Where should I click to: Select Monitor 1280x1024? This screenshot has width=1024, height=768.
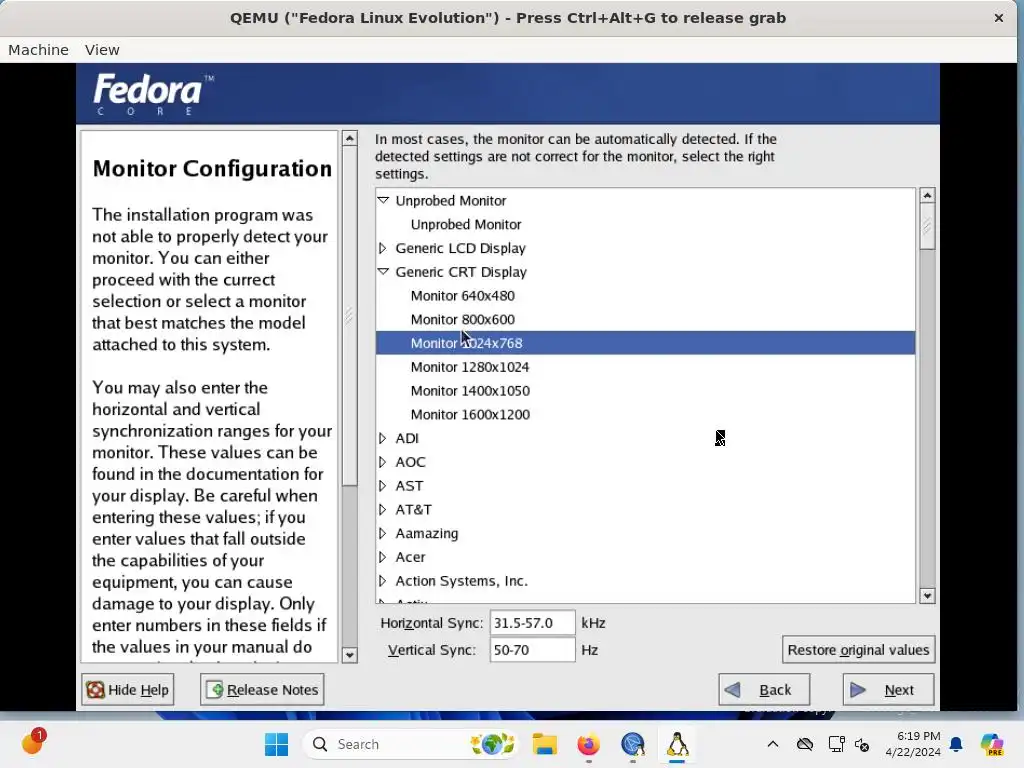tap(470, 367)
